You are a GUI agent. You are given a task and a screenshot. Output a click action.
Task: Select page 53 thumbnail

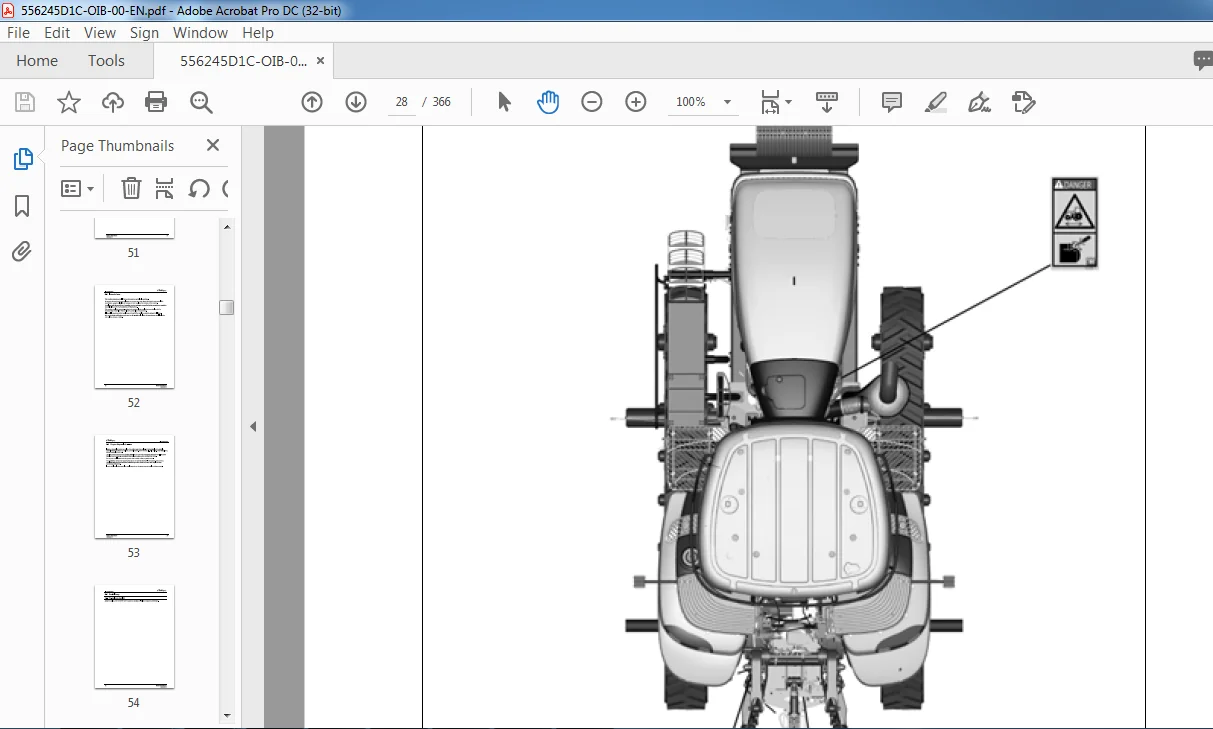click(x=134, y=487)
